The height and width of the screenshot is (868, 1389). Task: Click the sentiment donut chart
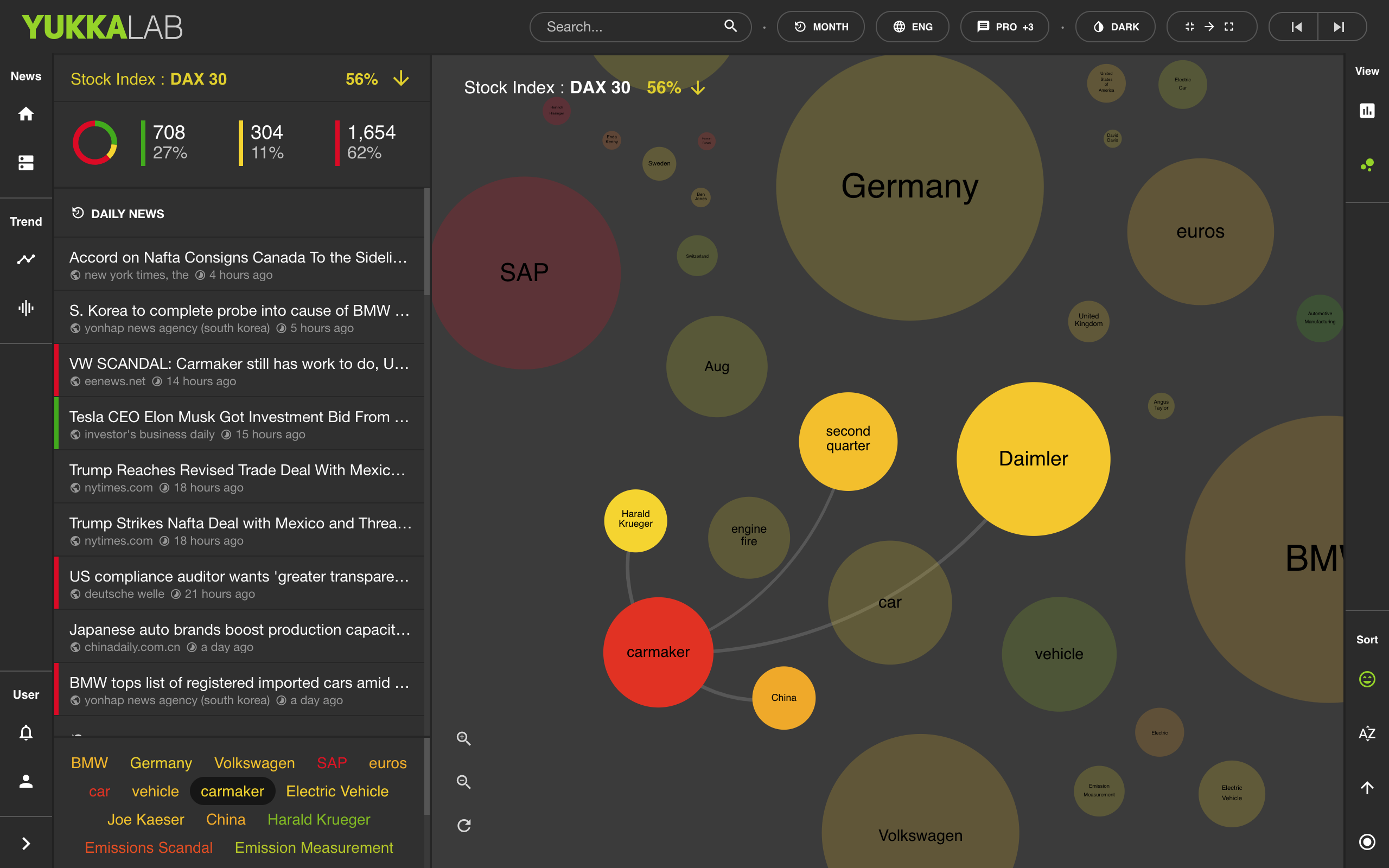pyautogui.click(x=95, y=142)
